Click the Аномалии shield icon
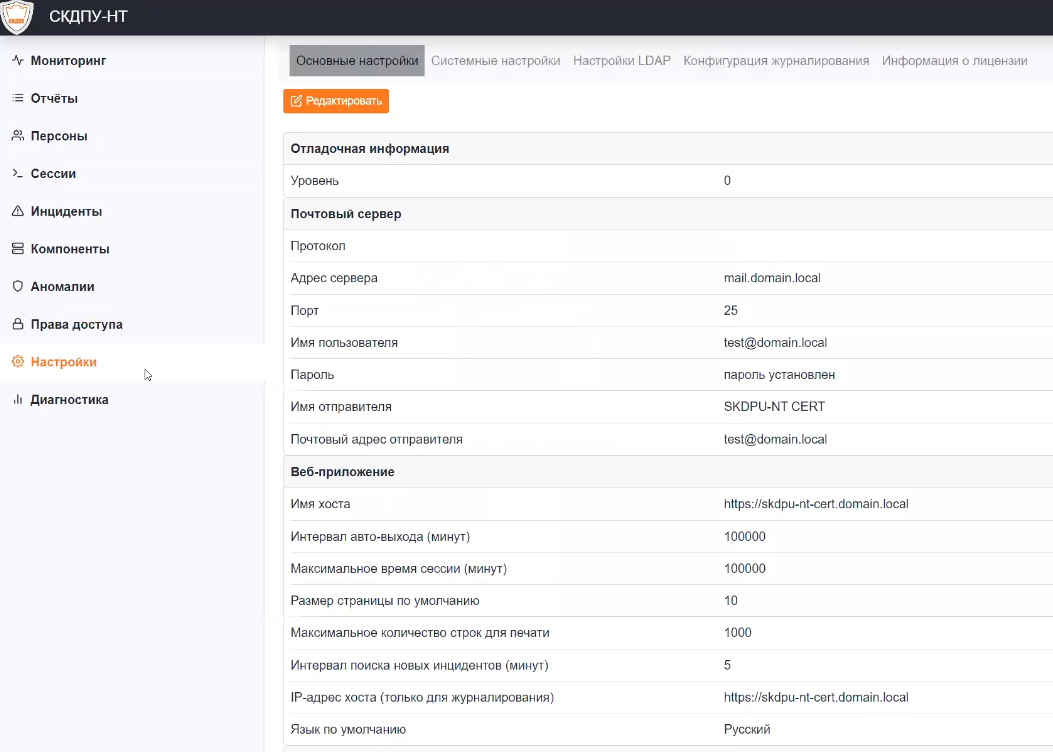This screenshot has height=752, width=1053. click(x=17, y=287)
